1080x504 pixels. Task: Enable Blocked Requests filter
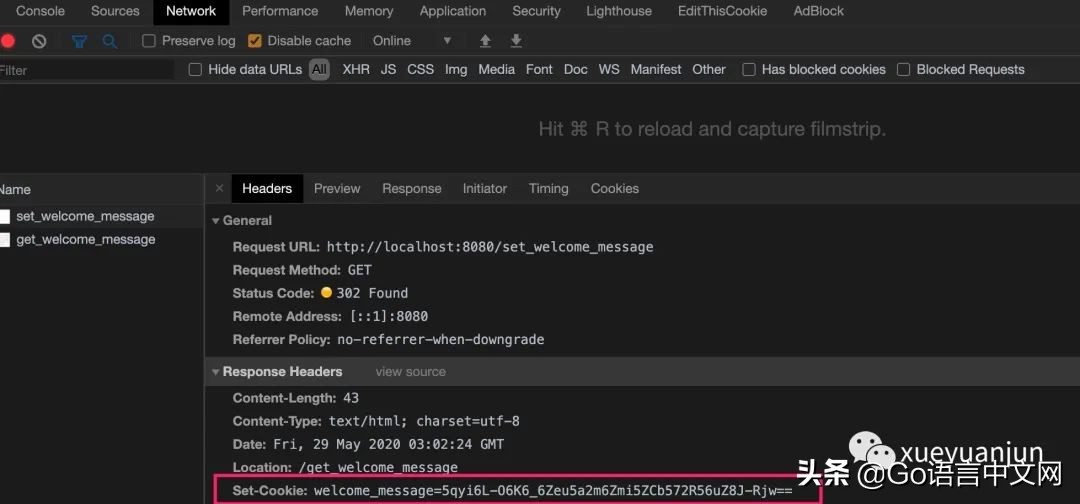coord(904,70)
